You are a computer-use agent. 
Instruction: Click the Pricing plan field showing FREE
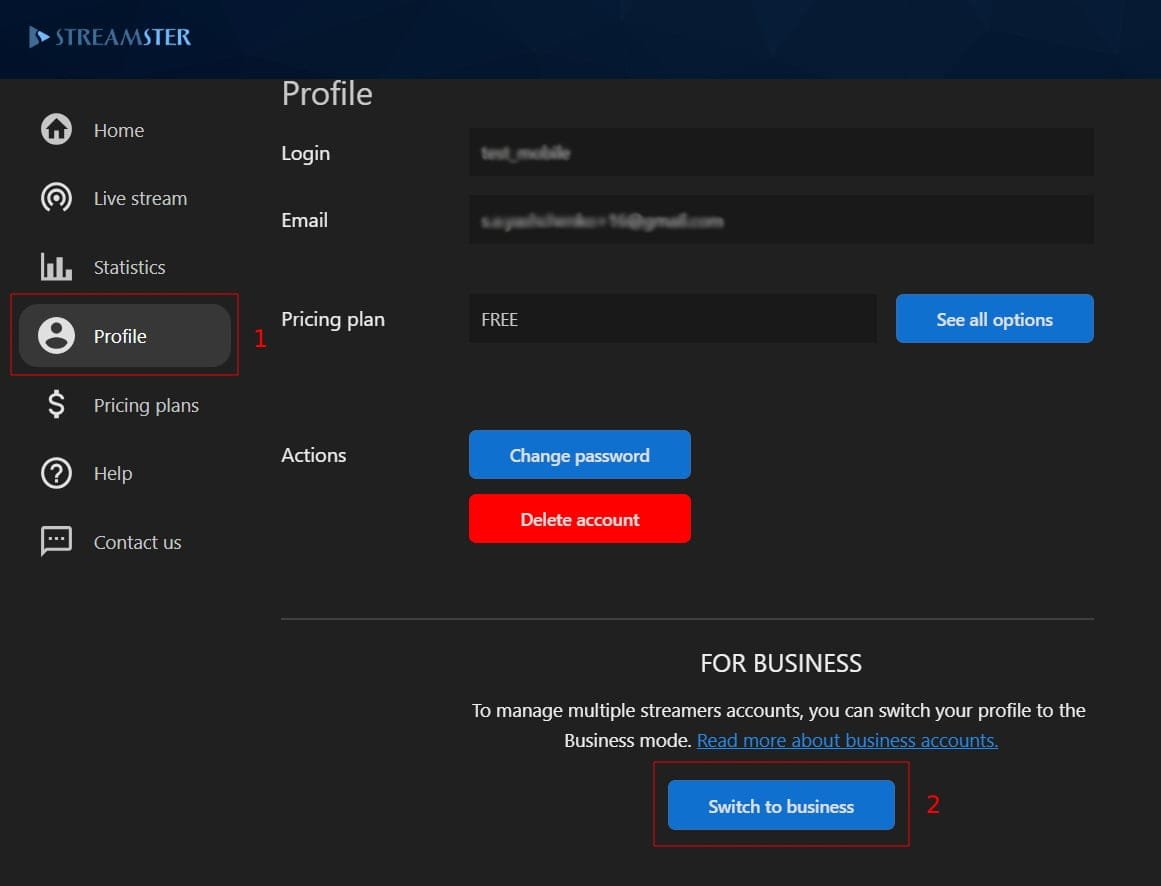click(x=672, y=319)
